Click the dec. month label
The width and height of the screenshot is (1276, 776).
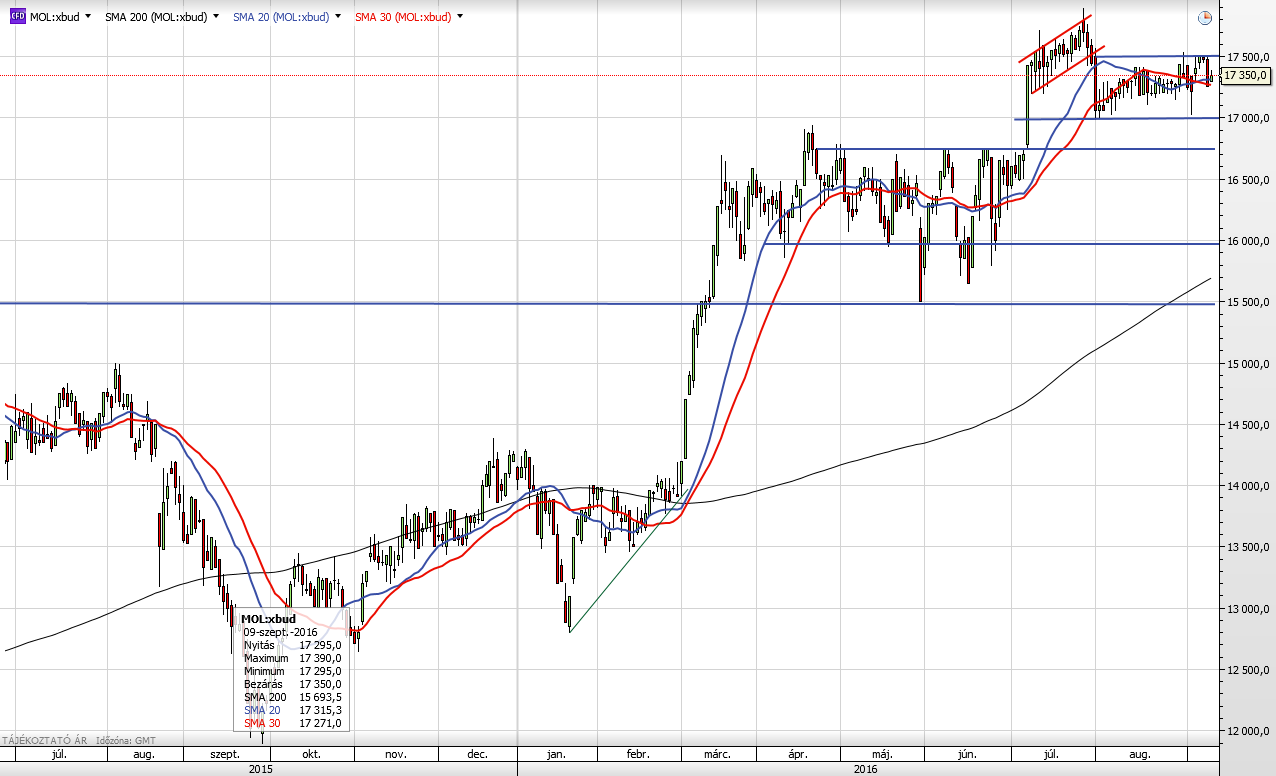[x=477, y=755]
